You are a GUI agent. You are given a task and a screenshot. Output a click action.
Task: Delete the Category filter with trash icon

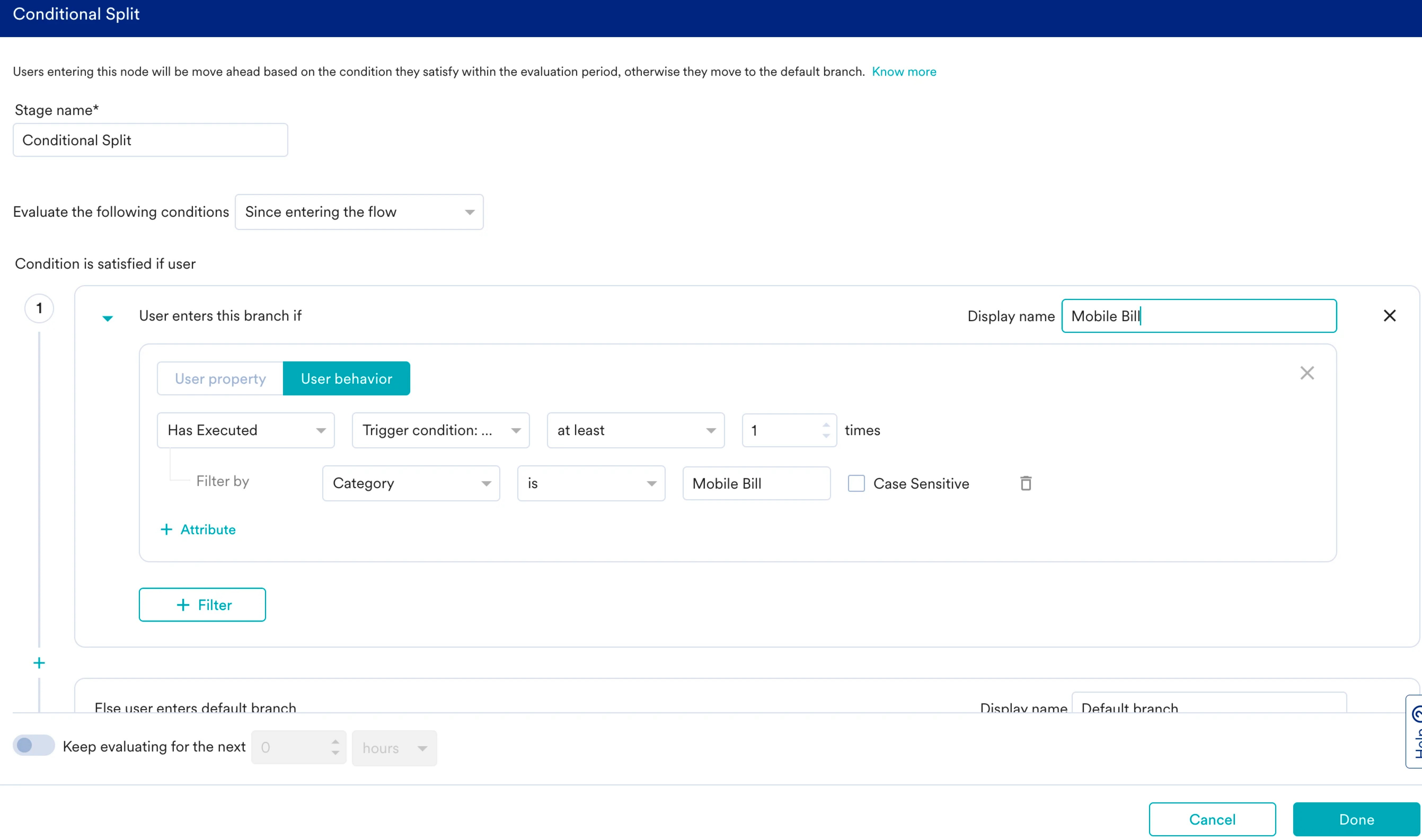(1025, 483)
